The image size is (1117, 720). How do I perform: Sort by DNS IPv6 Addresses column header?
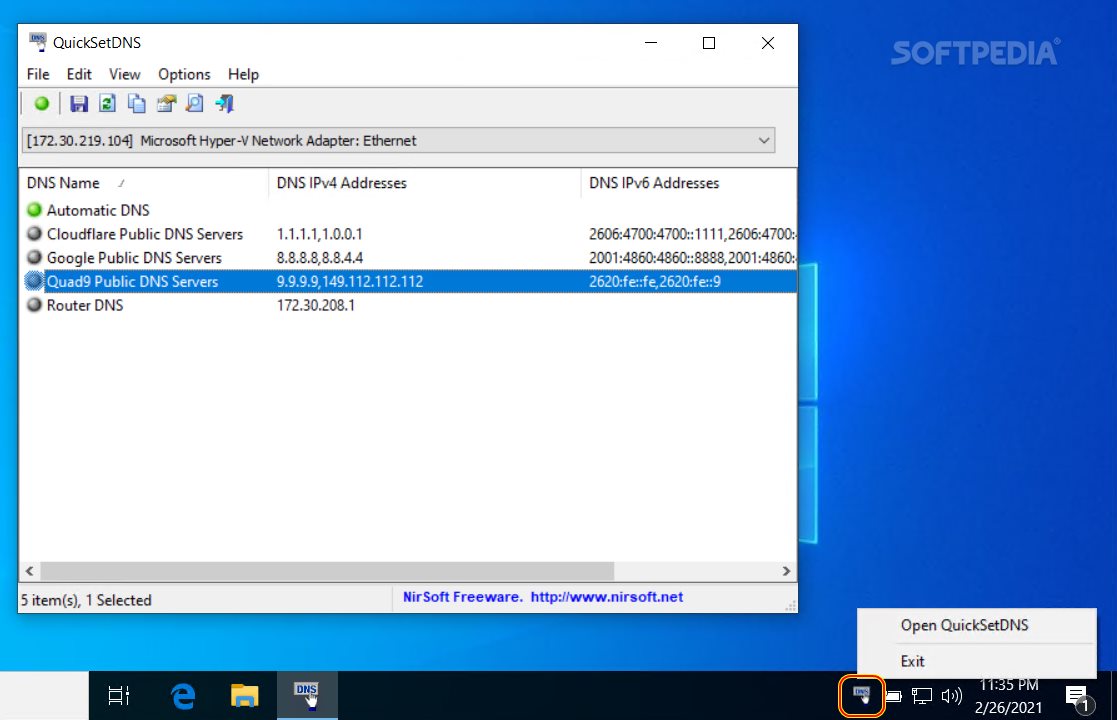(x=688, y=183)
